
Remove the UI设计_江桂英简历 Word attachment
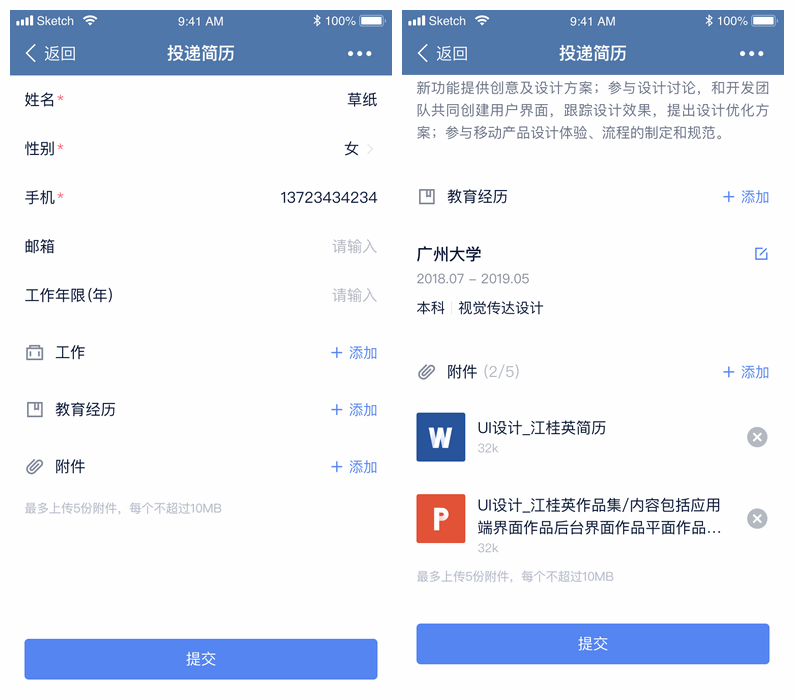pos(757,437)
